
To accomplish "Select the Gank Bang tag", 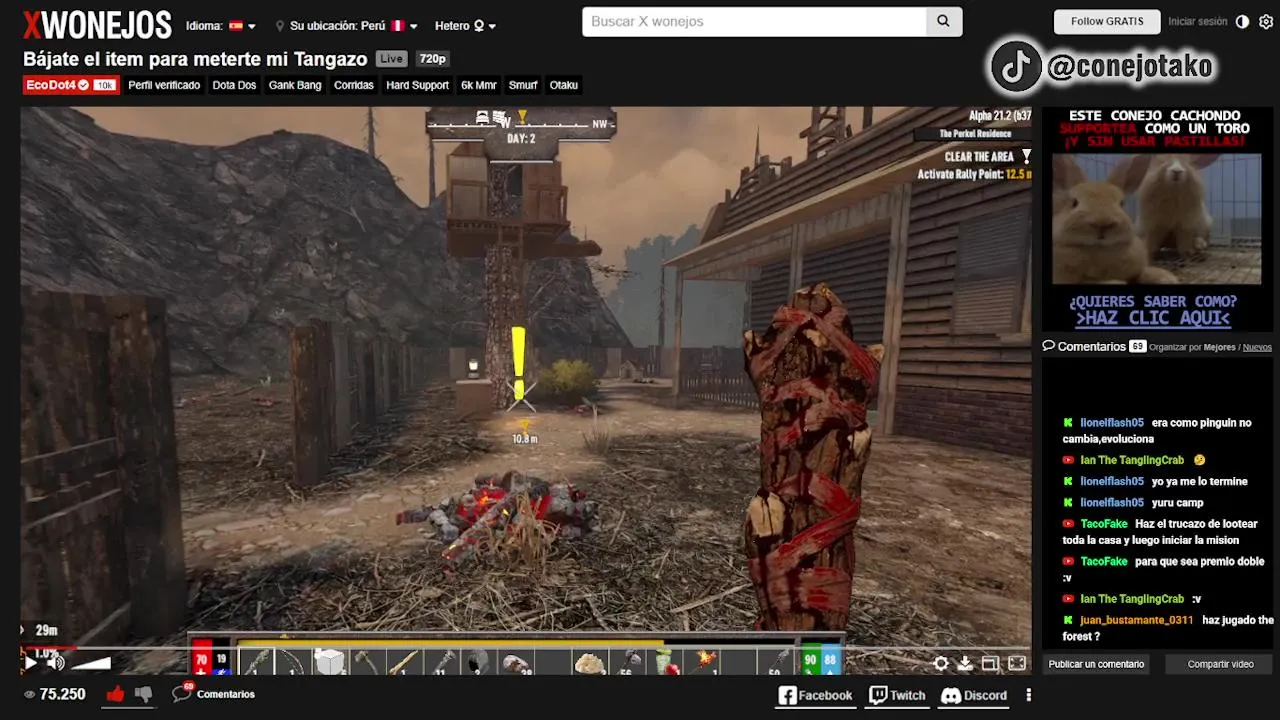I will point(295,85).
